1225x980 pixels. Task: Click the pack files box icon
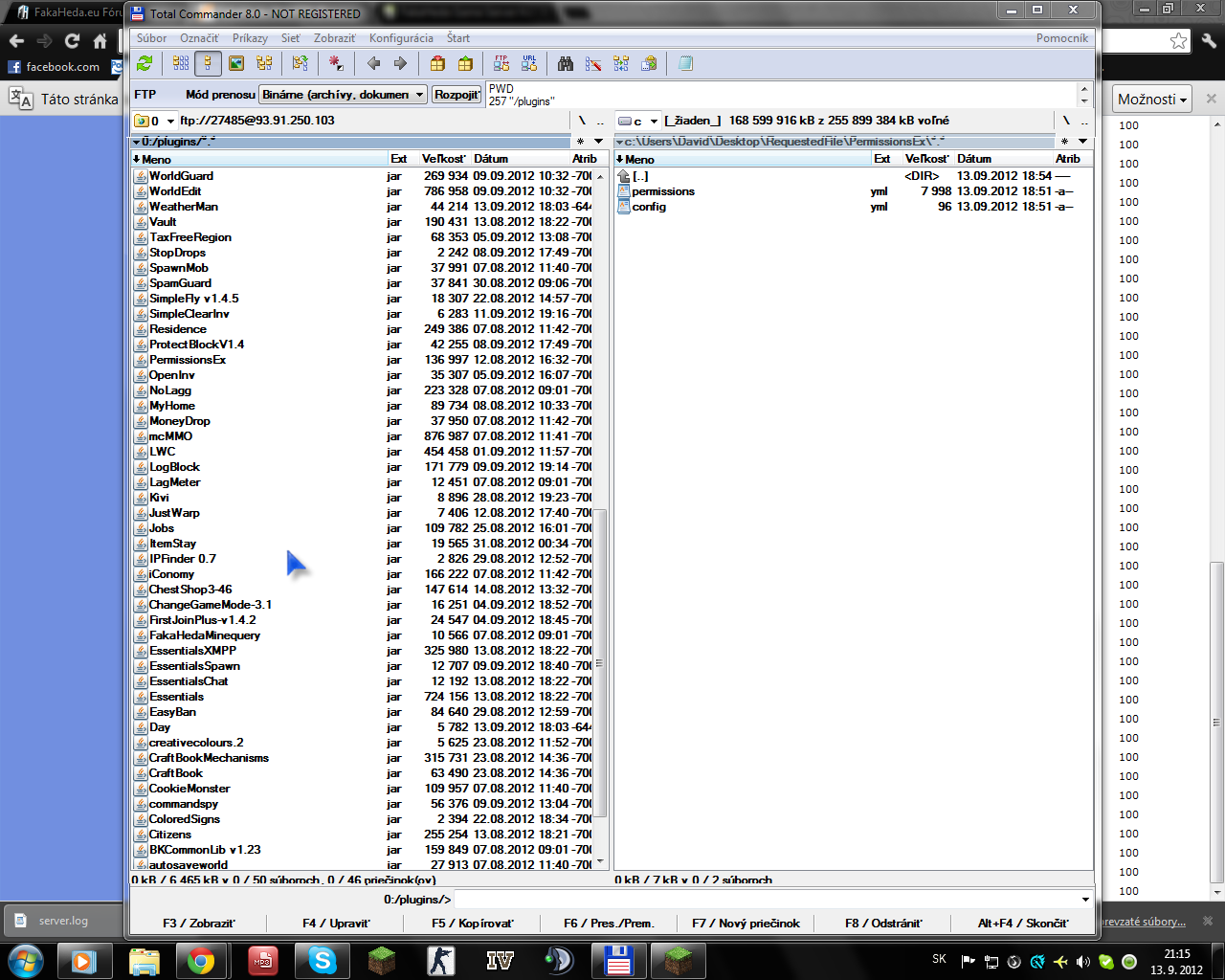coord(437,64)
